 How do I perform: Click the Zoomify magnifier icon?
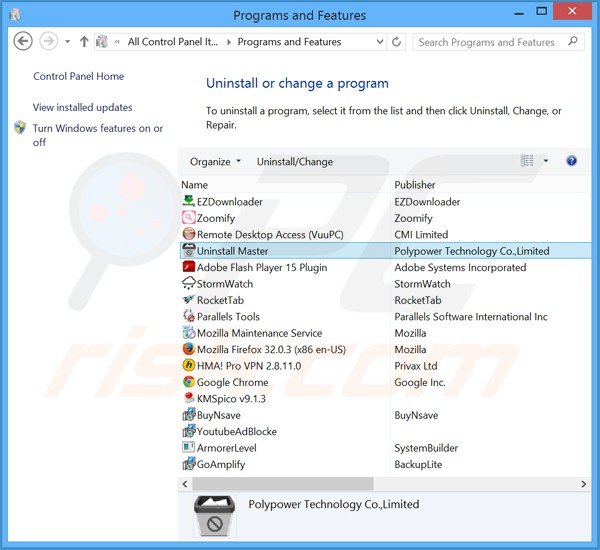(188, 218)
